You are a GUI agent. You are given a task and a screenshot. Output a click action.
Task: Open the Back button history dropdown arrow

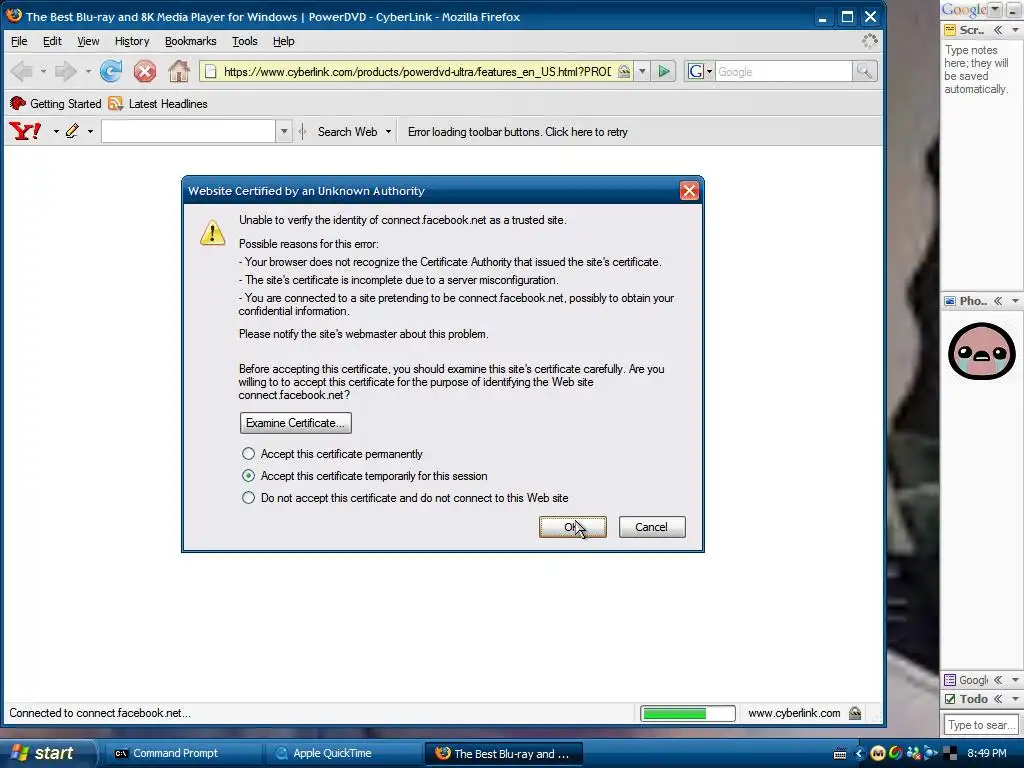click(x=43, y=71)
